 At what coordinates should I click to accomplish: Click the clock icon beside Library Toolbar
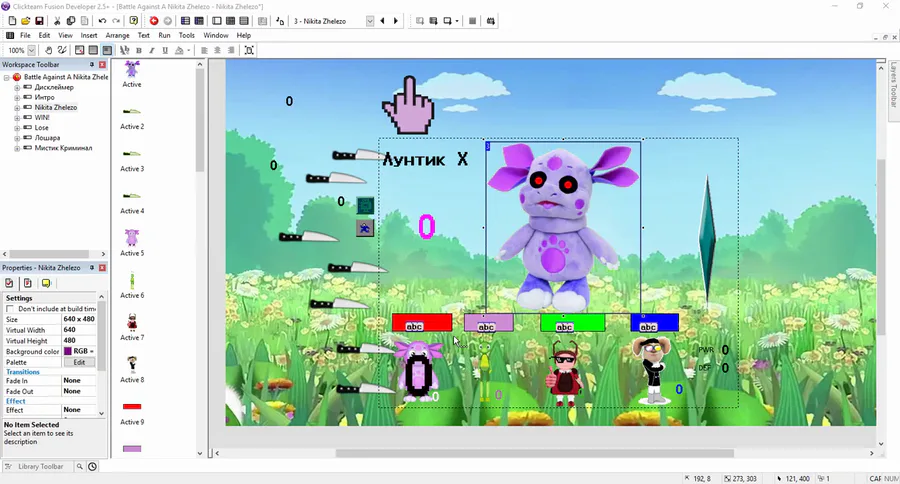pyautogui.click(x=92, y=466)
